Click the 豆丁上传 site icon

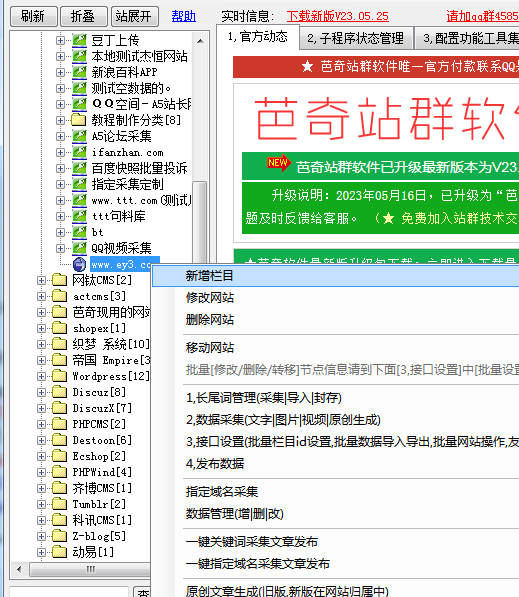79,40
